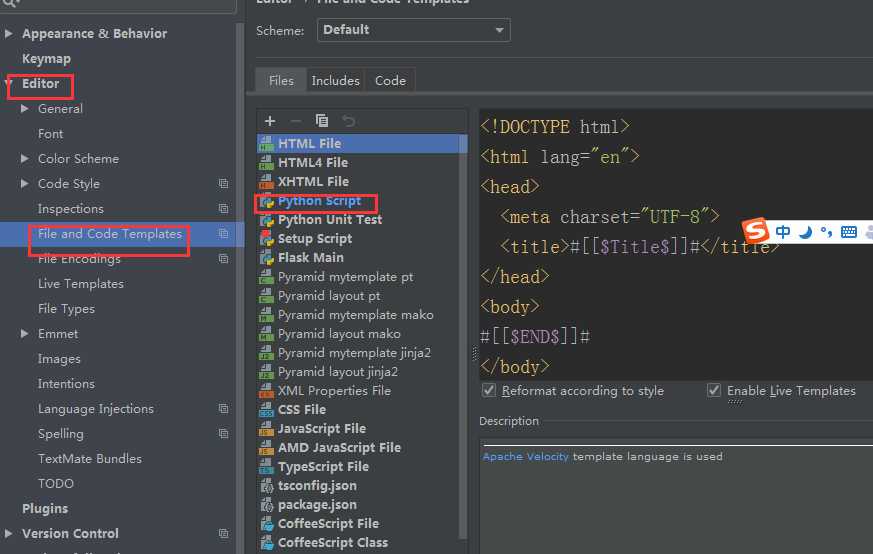The height and width of the screenshot is (554, 873).
Task: Select the CSS File icon
Action: point(267,410)
